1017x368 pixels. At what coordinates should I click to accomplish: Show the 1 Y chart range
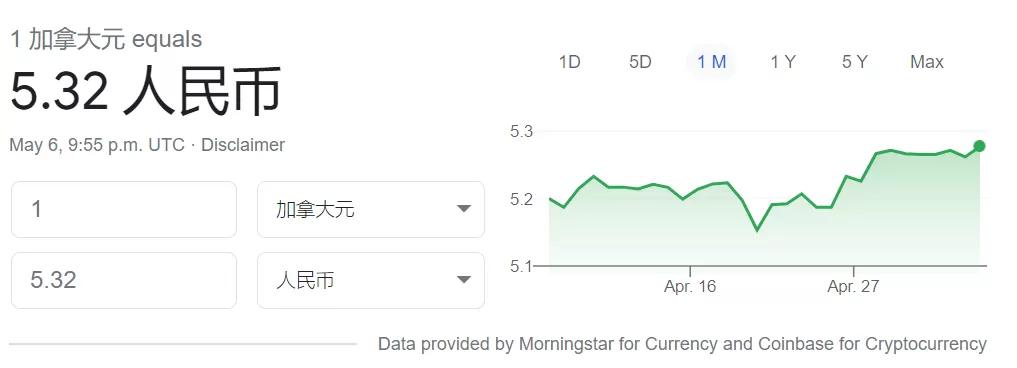[x=783, y=62]
